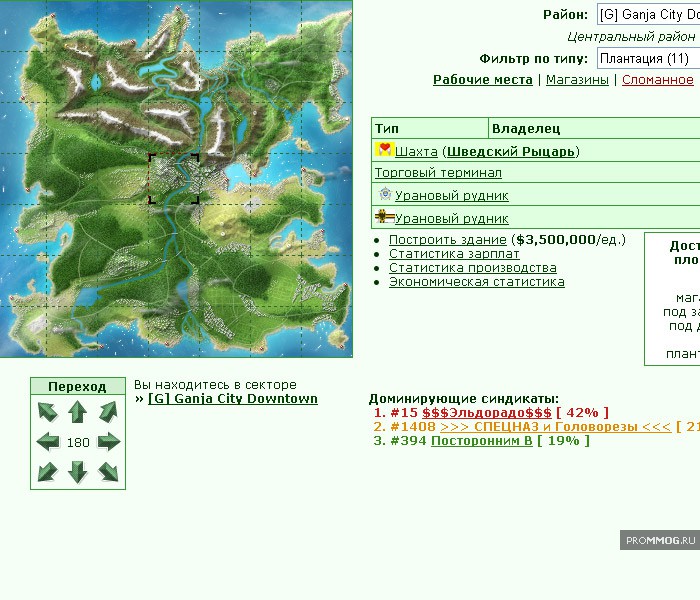
Task: Open Статистика зарплат
Action: tap(454, 254)
